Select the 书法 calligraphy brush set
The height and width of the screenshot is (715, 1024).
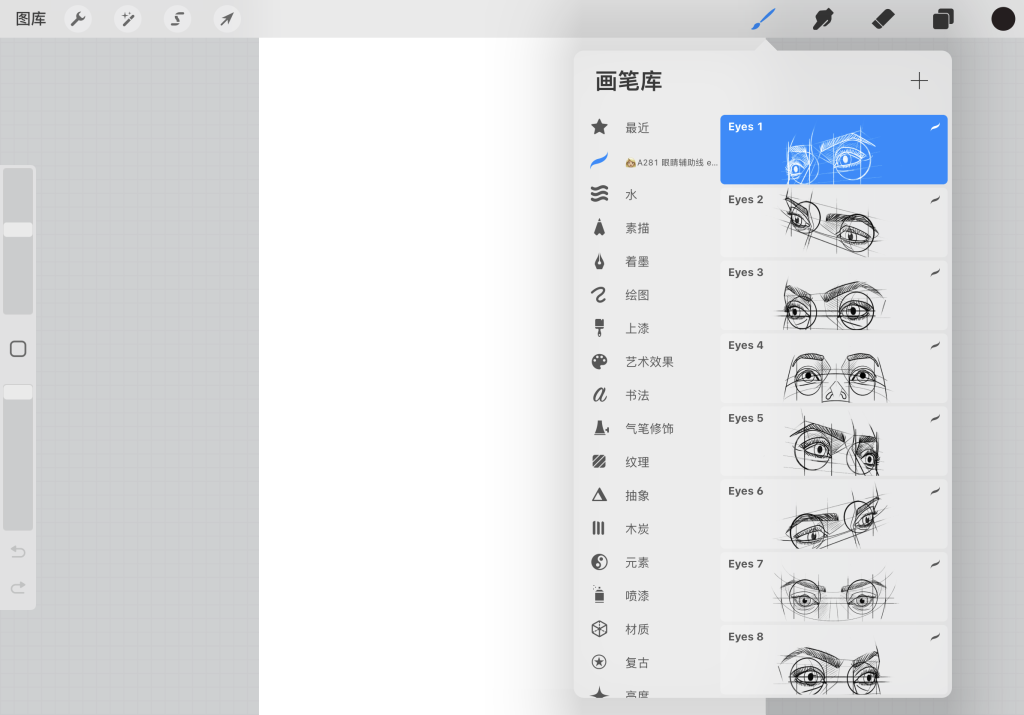coord(637,395)
